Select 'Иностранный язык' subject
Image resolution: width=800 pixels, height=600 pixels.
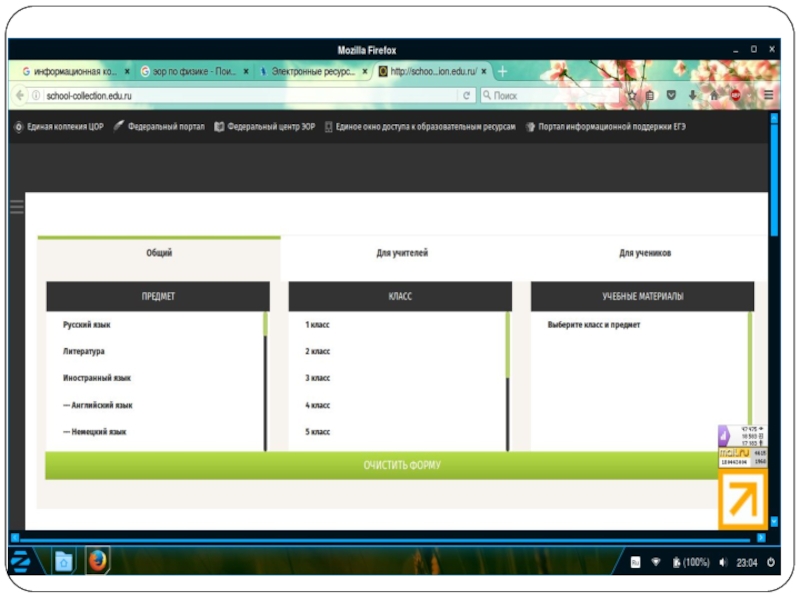(97, 378)
